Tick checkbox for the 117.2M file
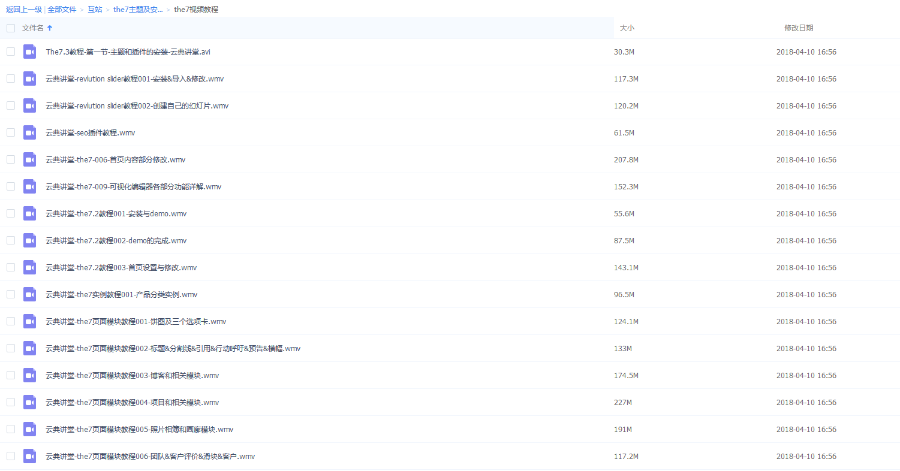 pos(10,456)
